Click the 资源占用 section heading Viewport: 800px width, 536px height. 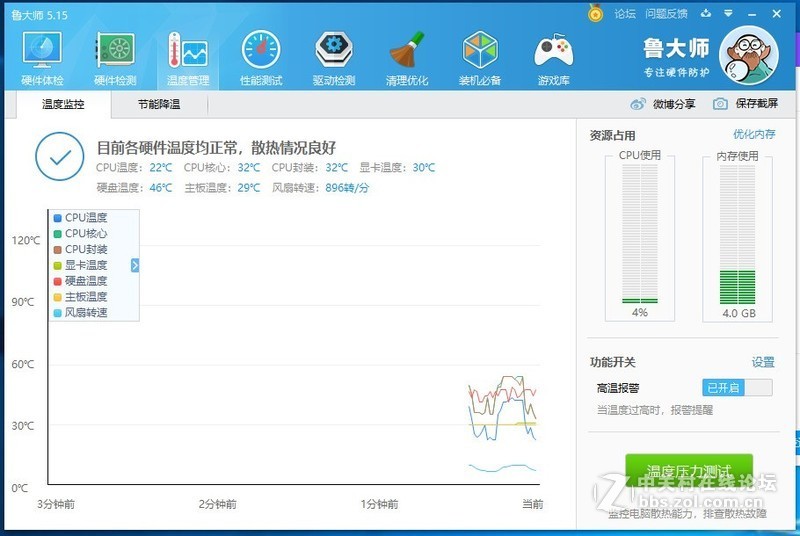pos(612,136)
